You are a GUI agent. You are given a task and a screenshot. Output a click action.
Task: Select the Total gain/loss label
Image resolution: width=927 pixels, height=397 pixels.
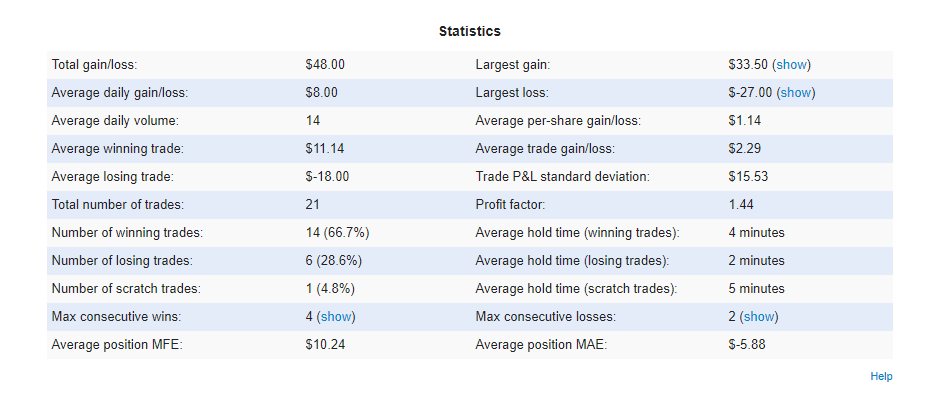click(x=94, y=65)
